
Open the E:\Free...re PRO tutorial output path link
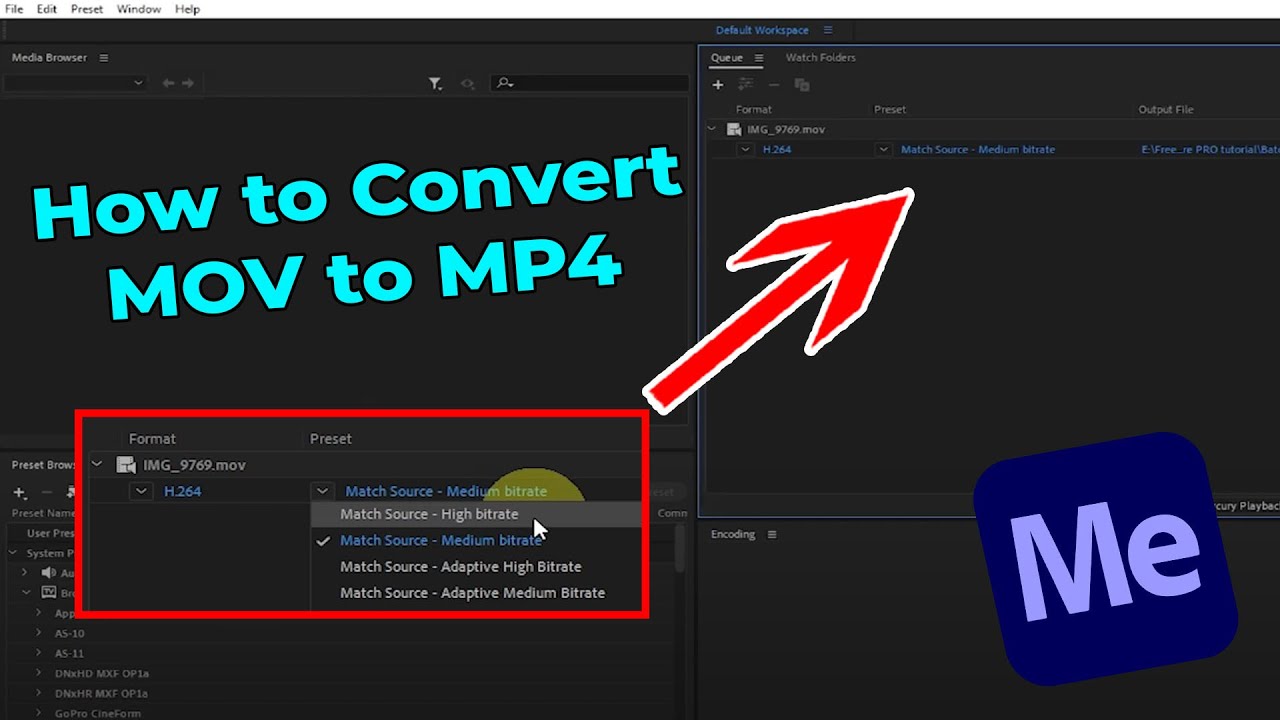coord(1210,150)
